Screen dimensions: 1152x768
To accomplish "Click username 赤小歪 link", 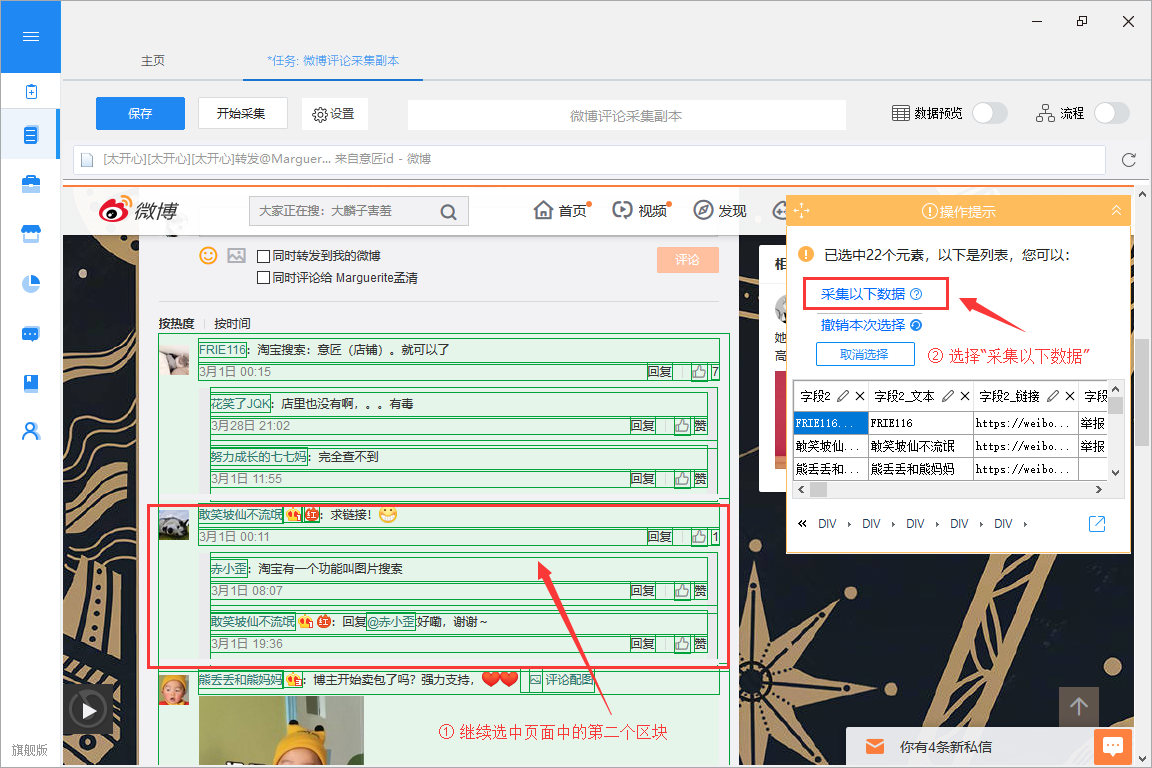I will click(229, 568).
